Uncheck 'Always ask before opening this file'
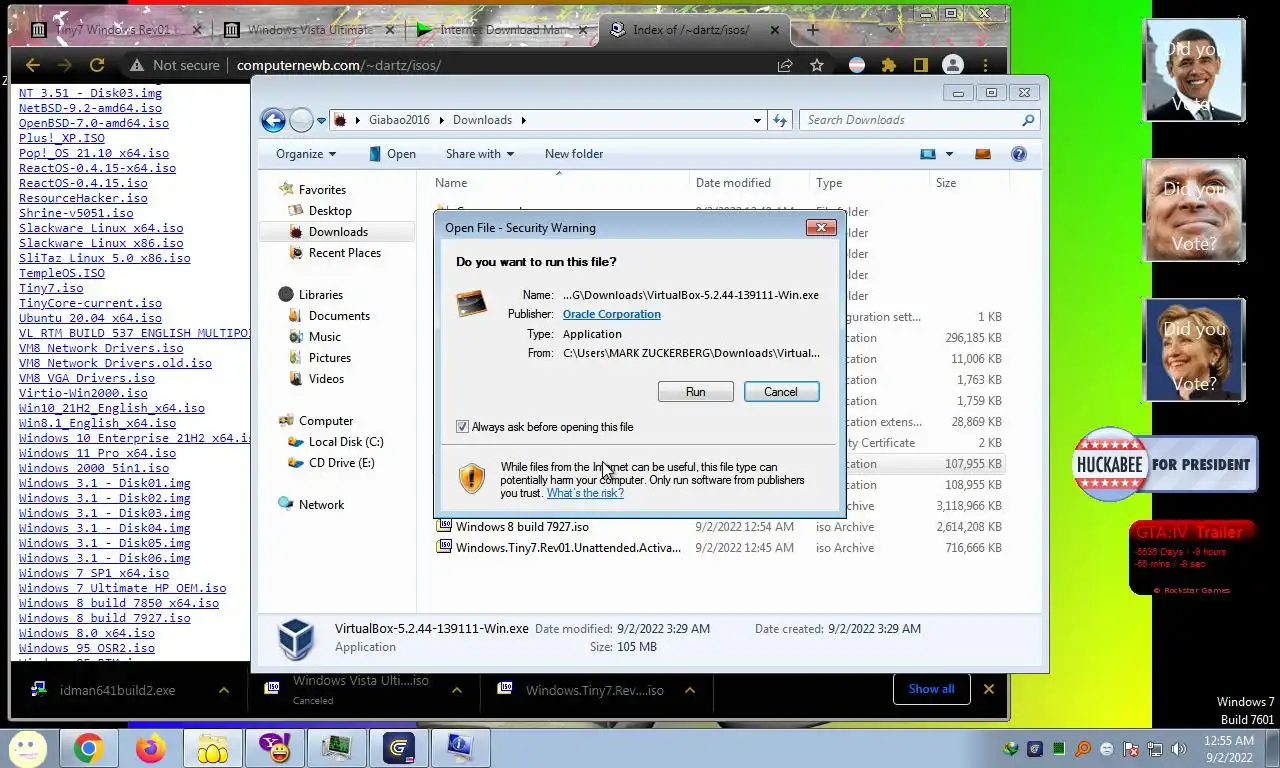Viewport: 1280px width, 768px height. click(x=462, y=427)
